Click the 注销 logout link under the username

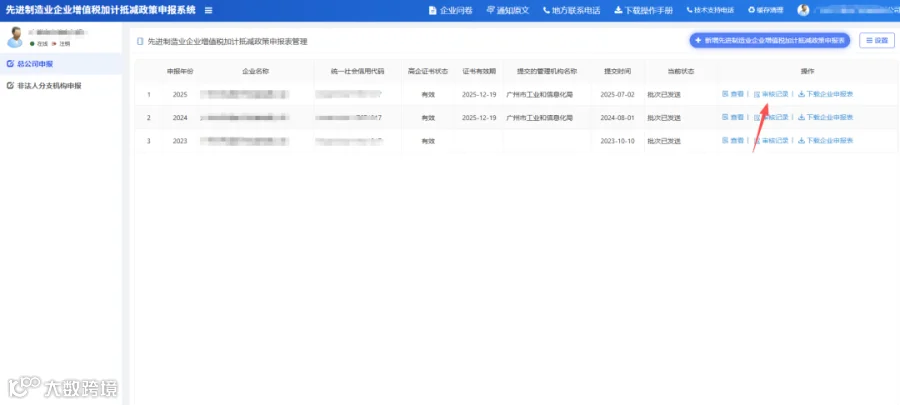coord(61,44)
